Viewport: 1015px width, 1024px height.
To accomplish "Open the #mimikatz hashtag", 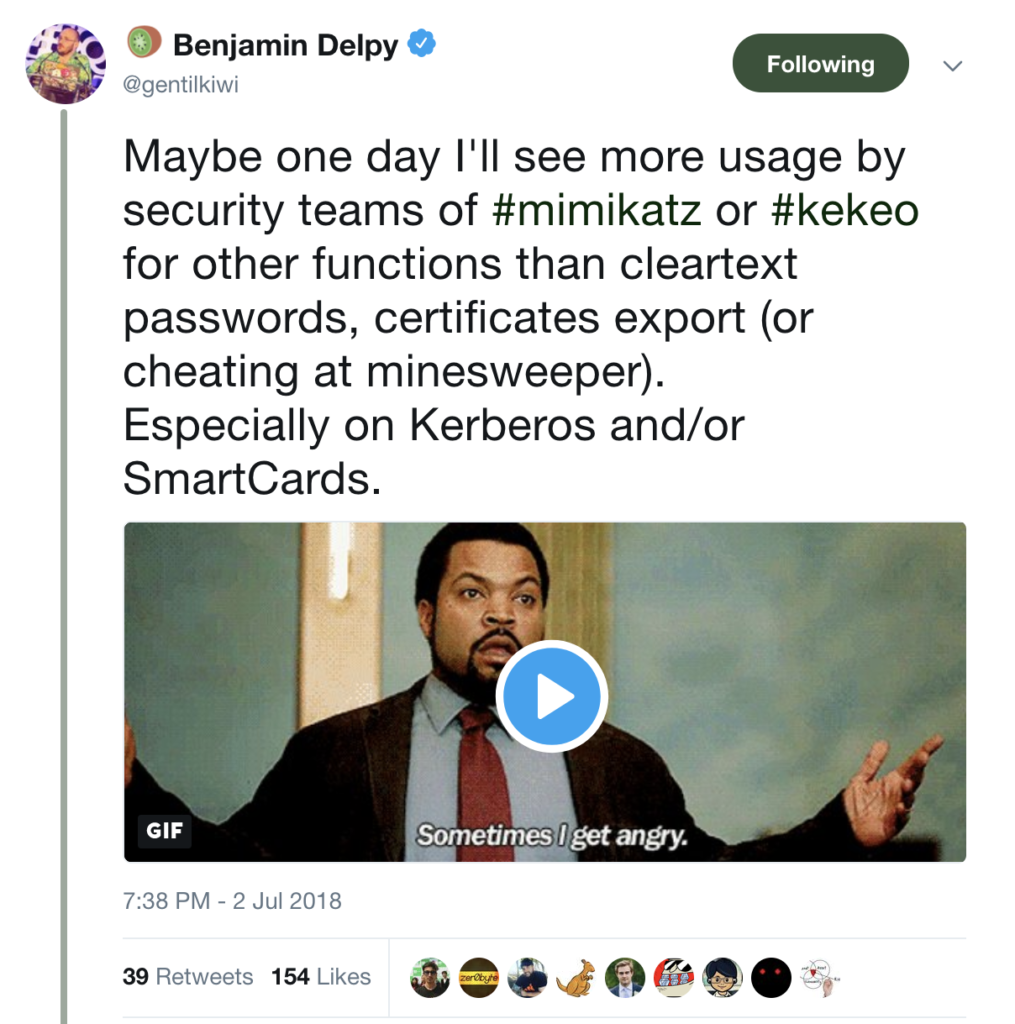I will pyautogui.click(x=598, y=210).
